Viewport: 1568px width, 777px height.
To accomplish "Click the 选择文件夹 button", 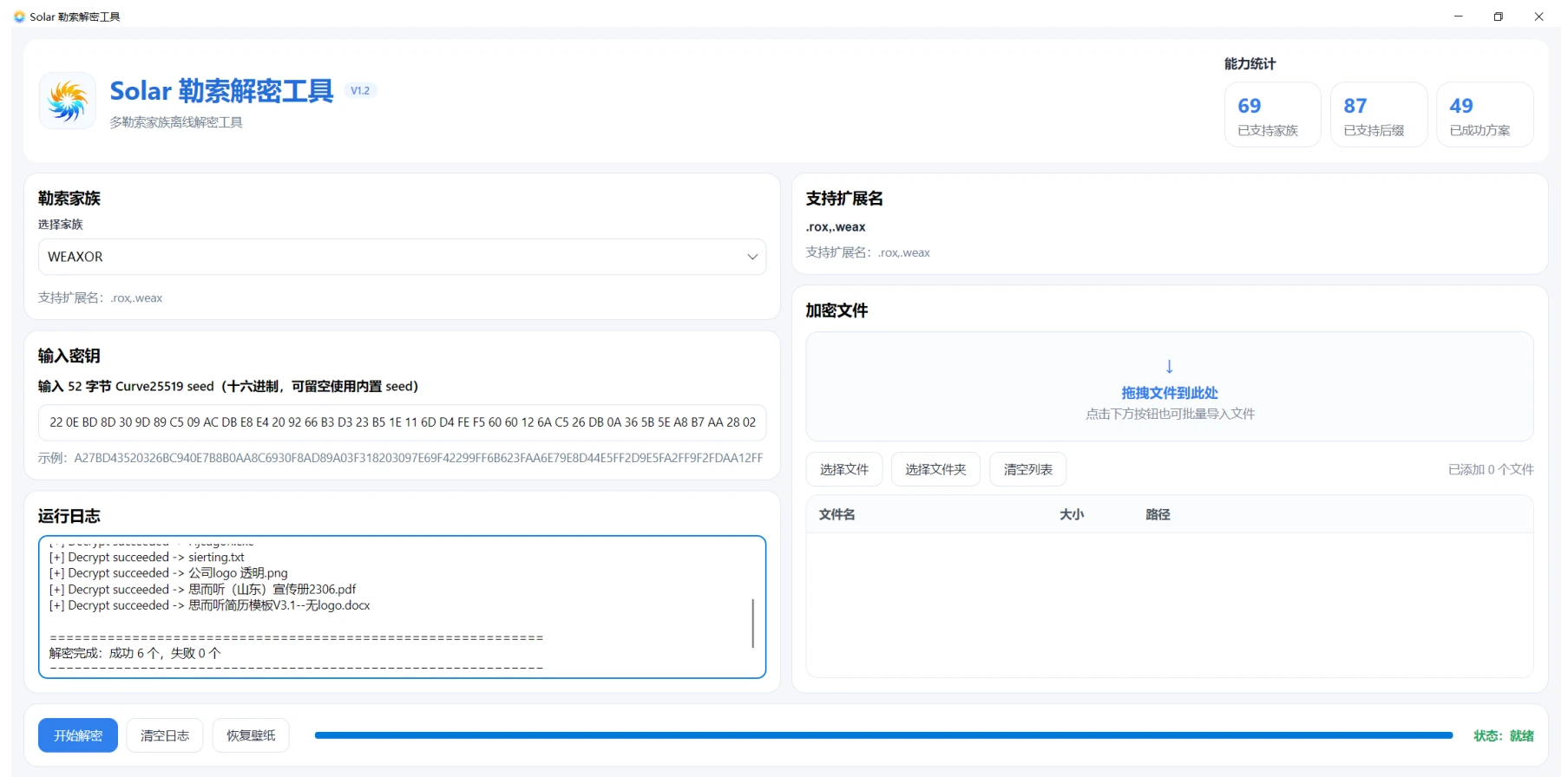I will 935,469.
